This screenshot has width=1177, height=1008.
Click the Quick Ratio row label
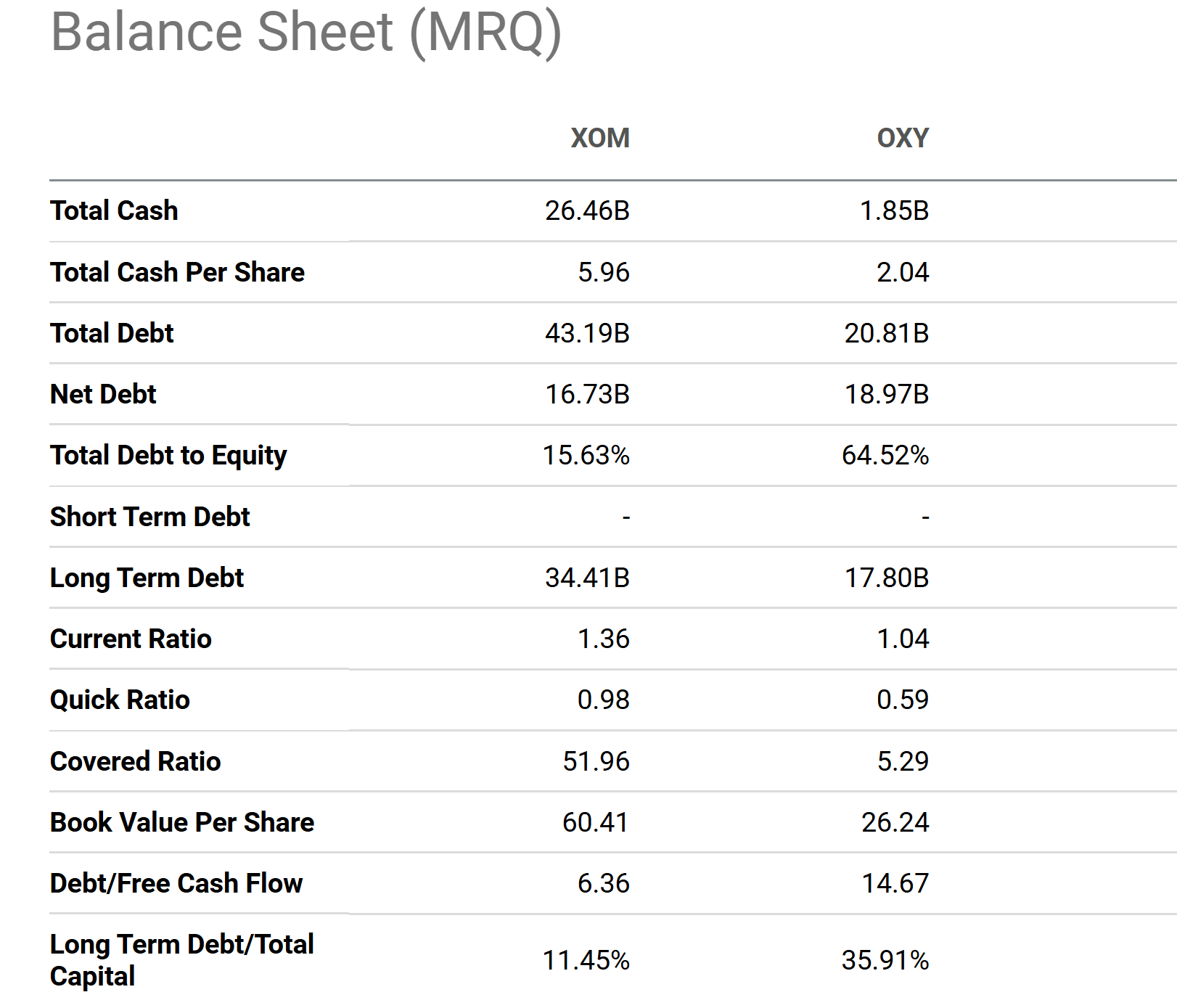pyautogui.click(x=120, y=700)
